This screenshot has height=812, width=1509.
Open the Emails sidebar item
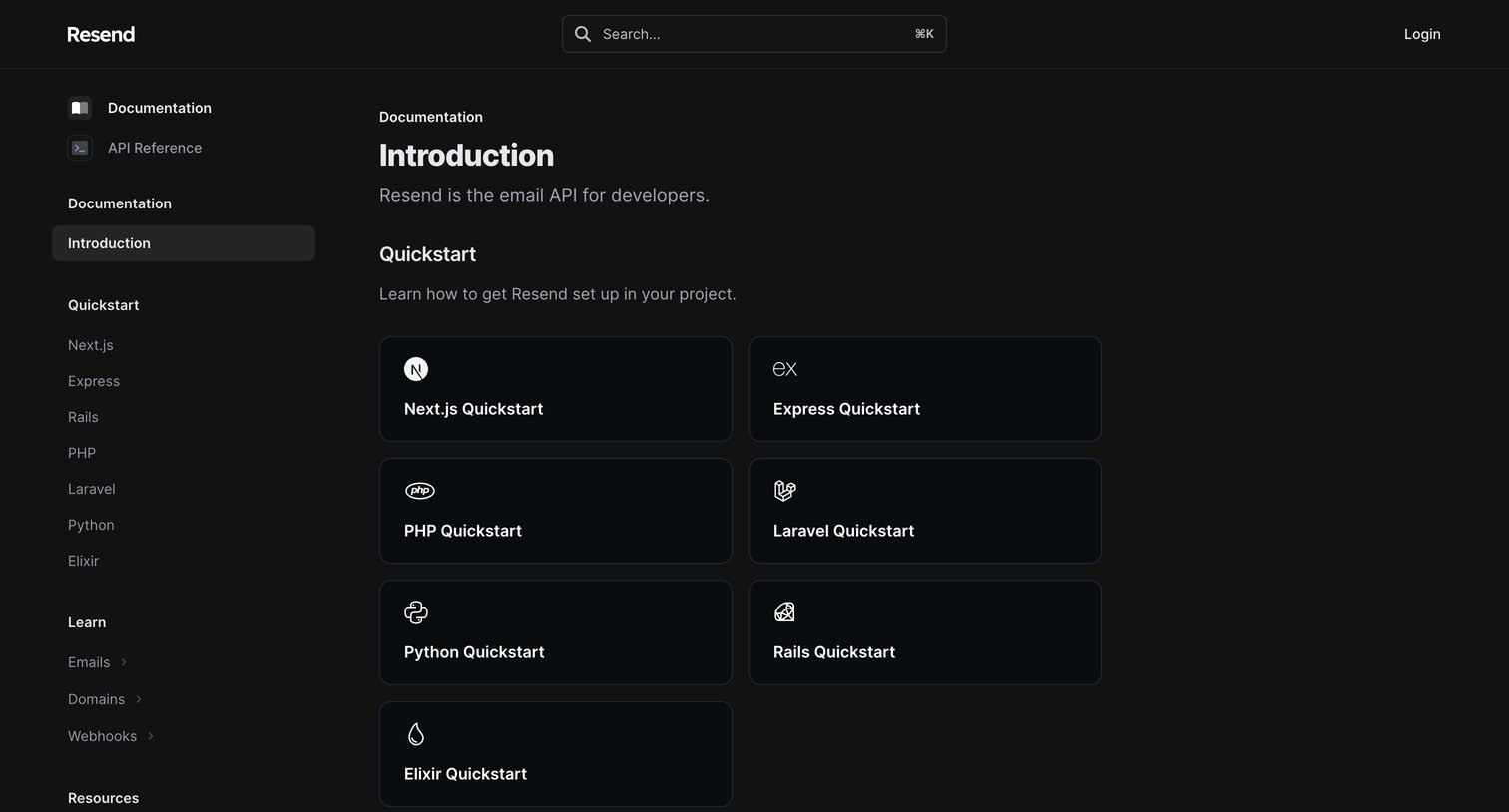click(89, 662)
